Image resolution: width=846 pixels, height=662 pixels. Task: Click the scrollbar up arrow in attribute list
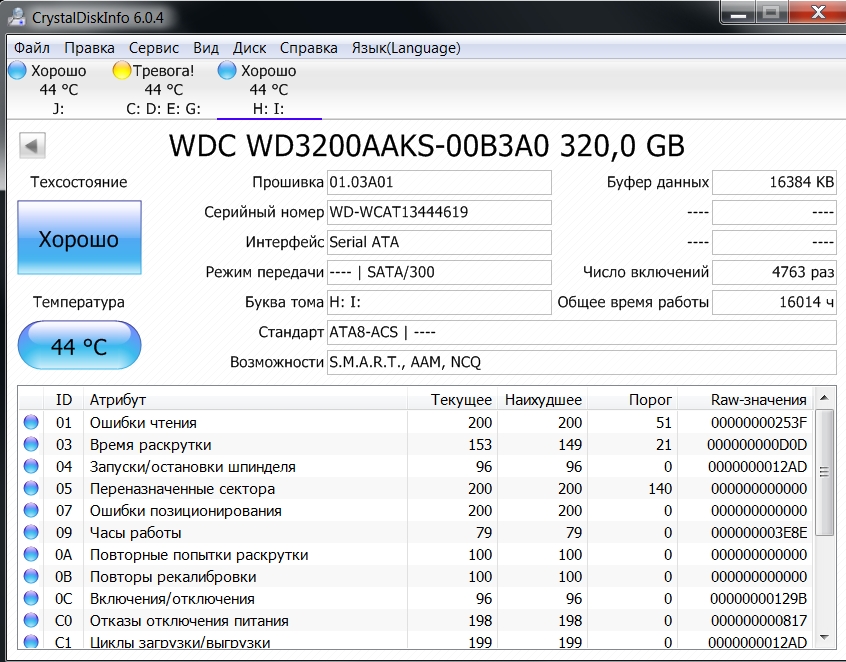click(824, 398)
